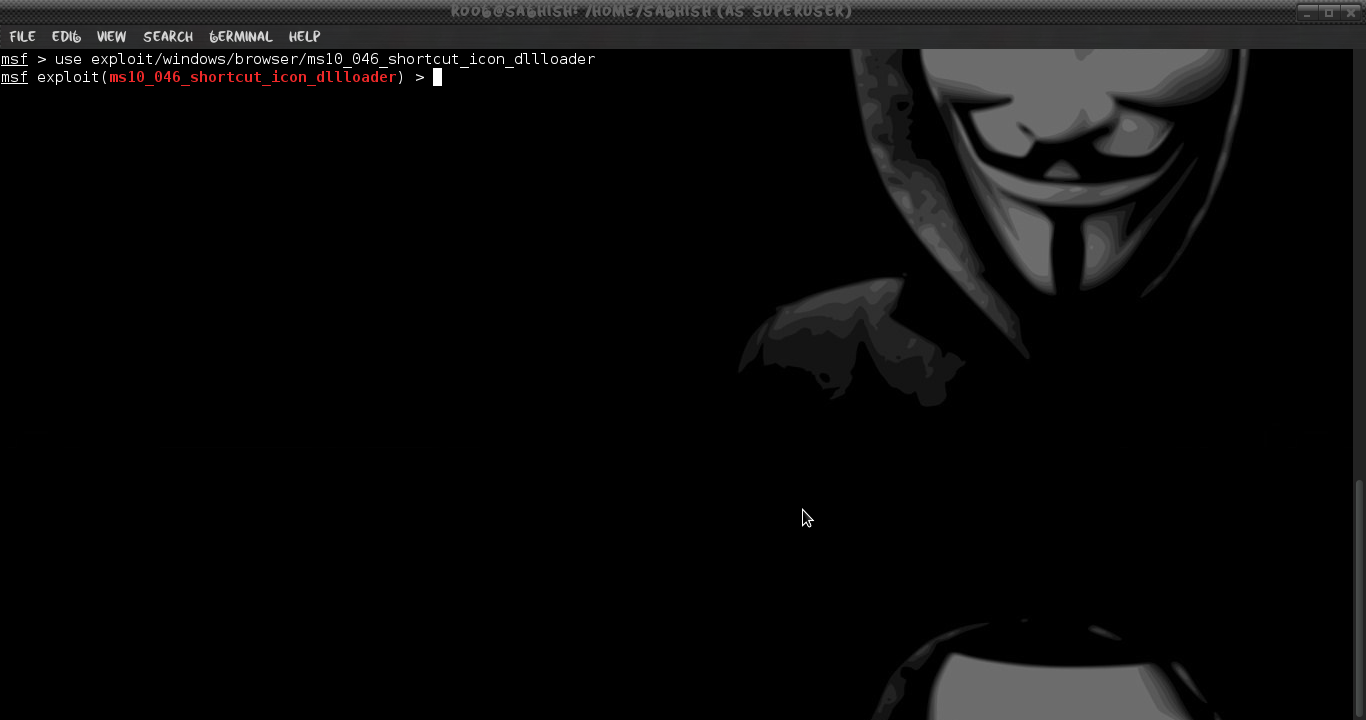Open the Edit menu
This screenshot has width=1366, height=720.
pos(66,36)
